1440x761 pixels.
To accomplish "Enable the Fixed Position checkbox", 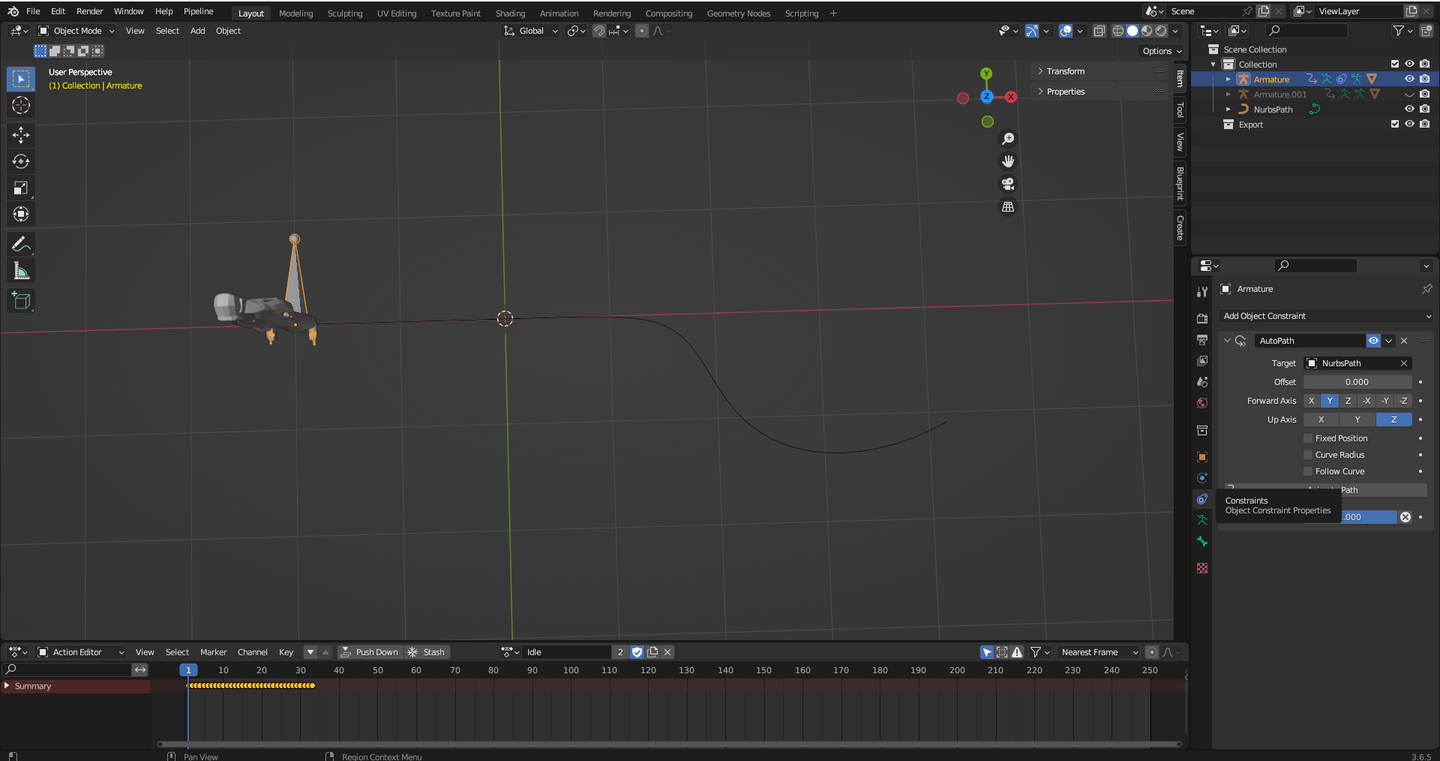I will click(x=1308, y=438).
